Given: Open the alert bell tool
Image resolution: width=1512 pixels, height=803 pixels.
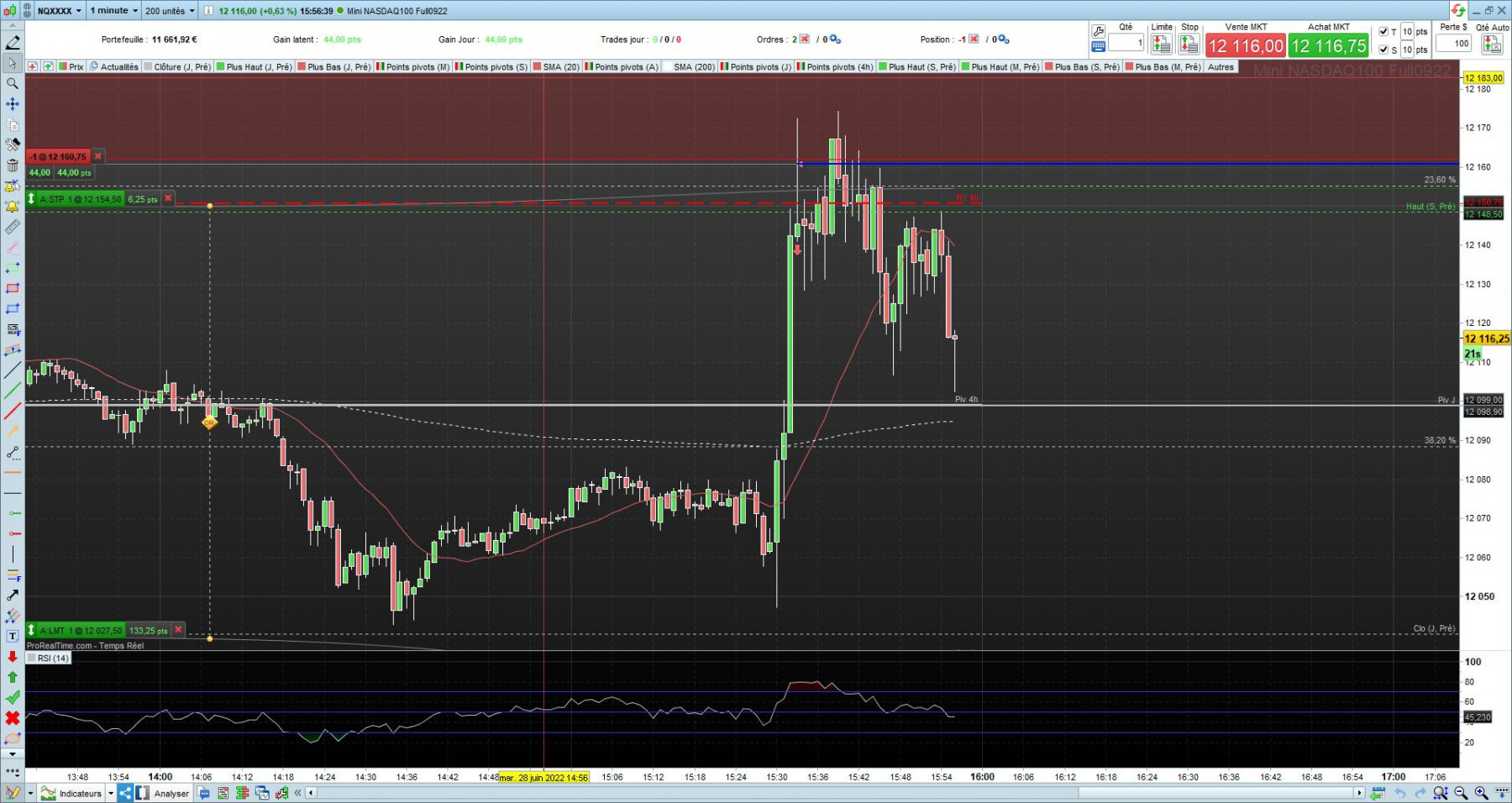Looking at the screenshot, I should (13, 207).
